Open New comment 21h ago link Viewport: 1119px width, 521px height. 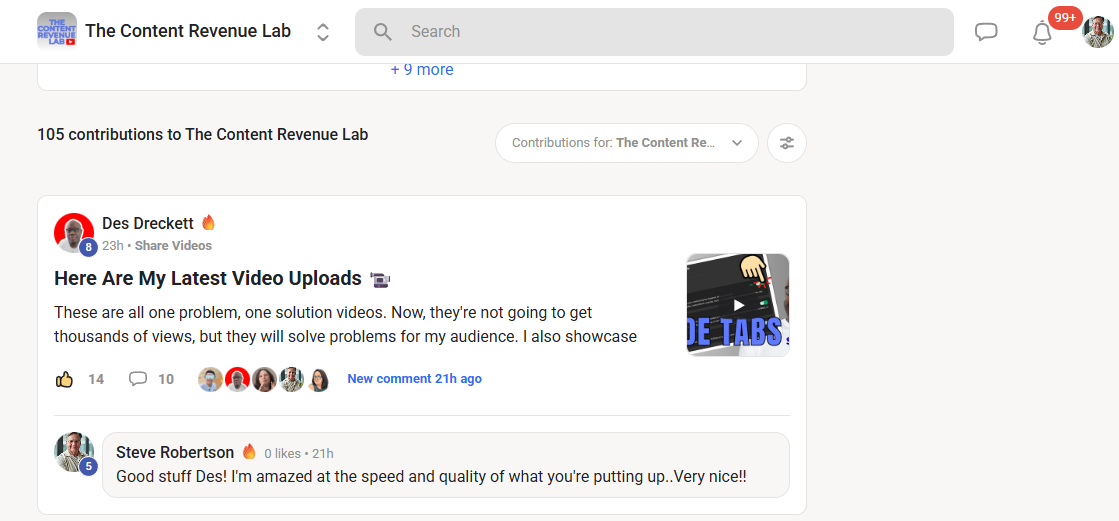pos(414,379)
